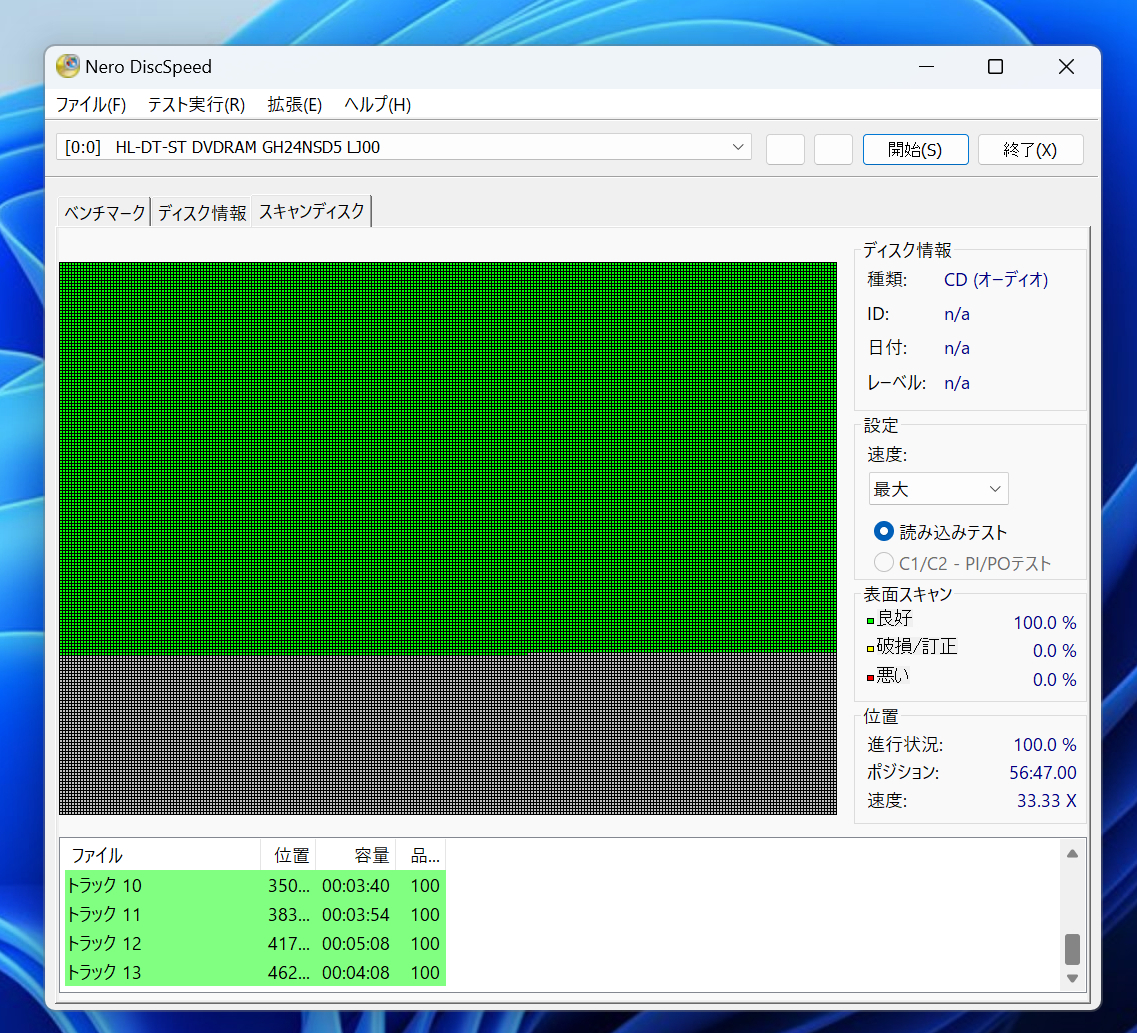This screenshot has height=1033, width=1137.
Task: Open the ファイル(F) menu
Action: tap(91, 104)
